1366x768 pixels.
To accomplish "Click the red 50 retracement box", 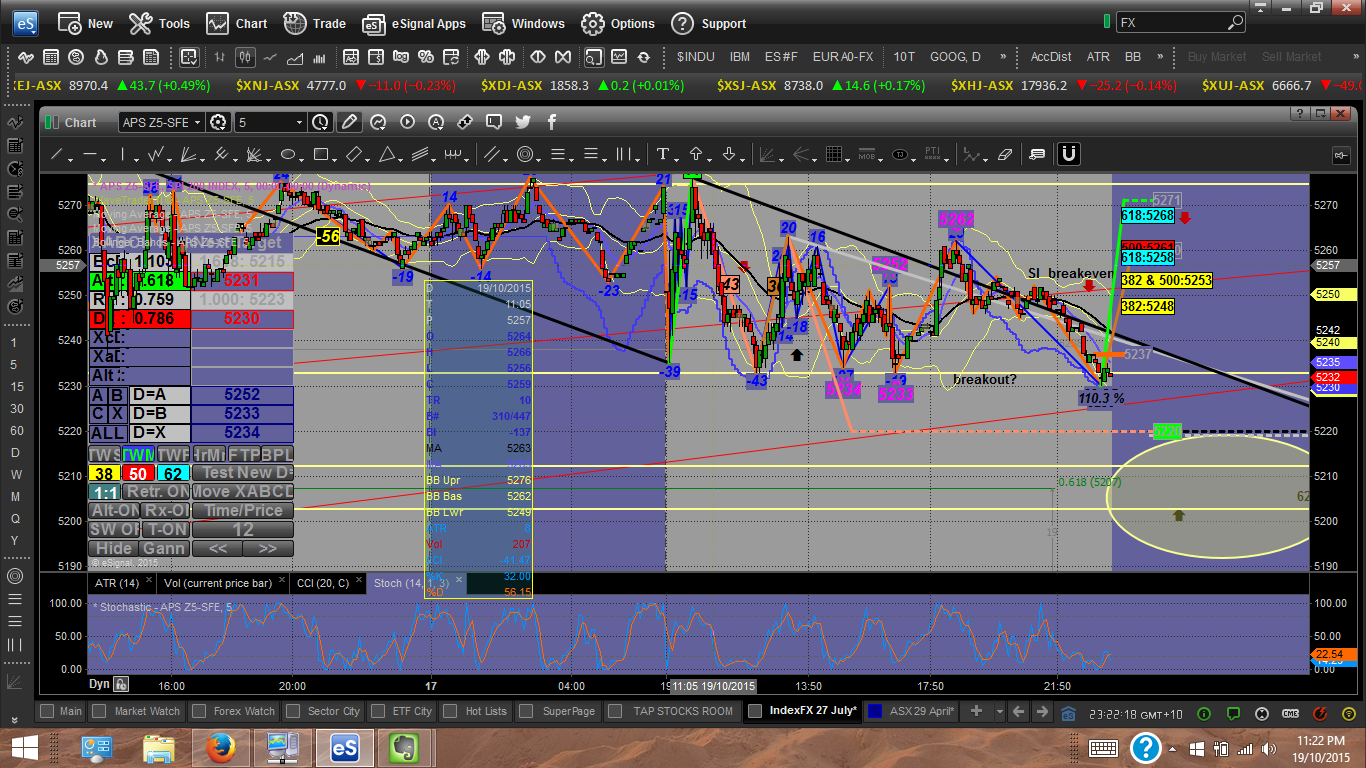I will tap(138, 473).
